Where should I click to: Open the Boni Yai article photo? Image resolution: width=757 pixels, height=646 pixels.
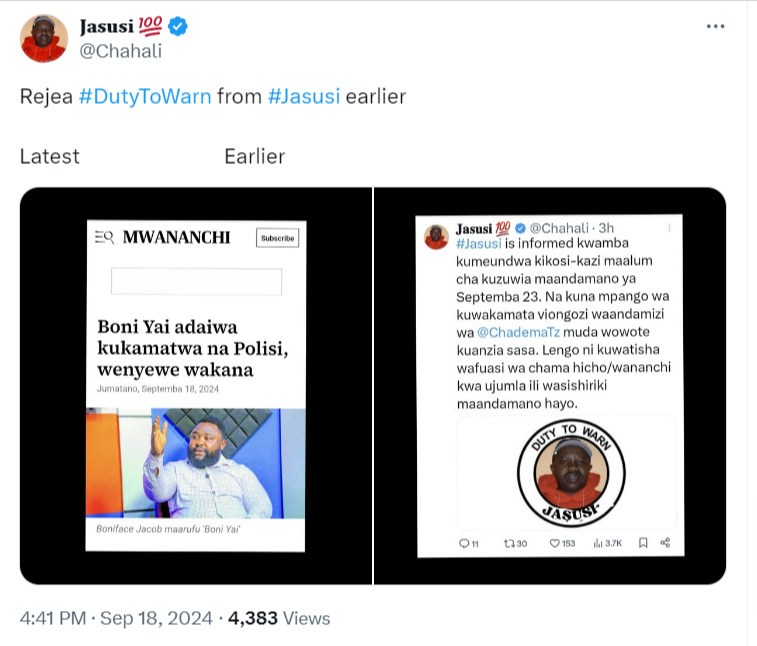[196, 463]
